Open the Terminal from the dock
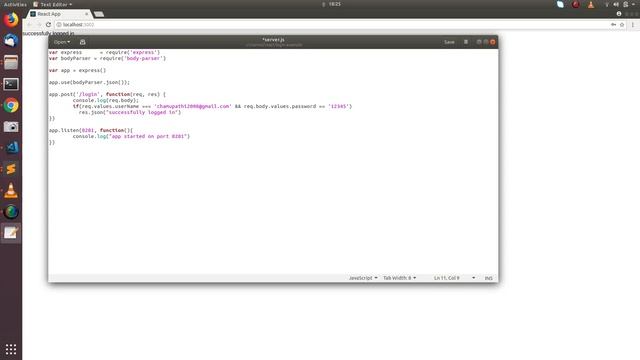Screen dimensions: 640x360 pyautogui.click(x=11, y=84)
